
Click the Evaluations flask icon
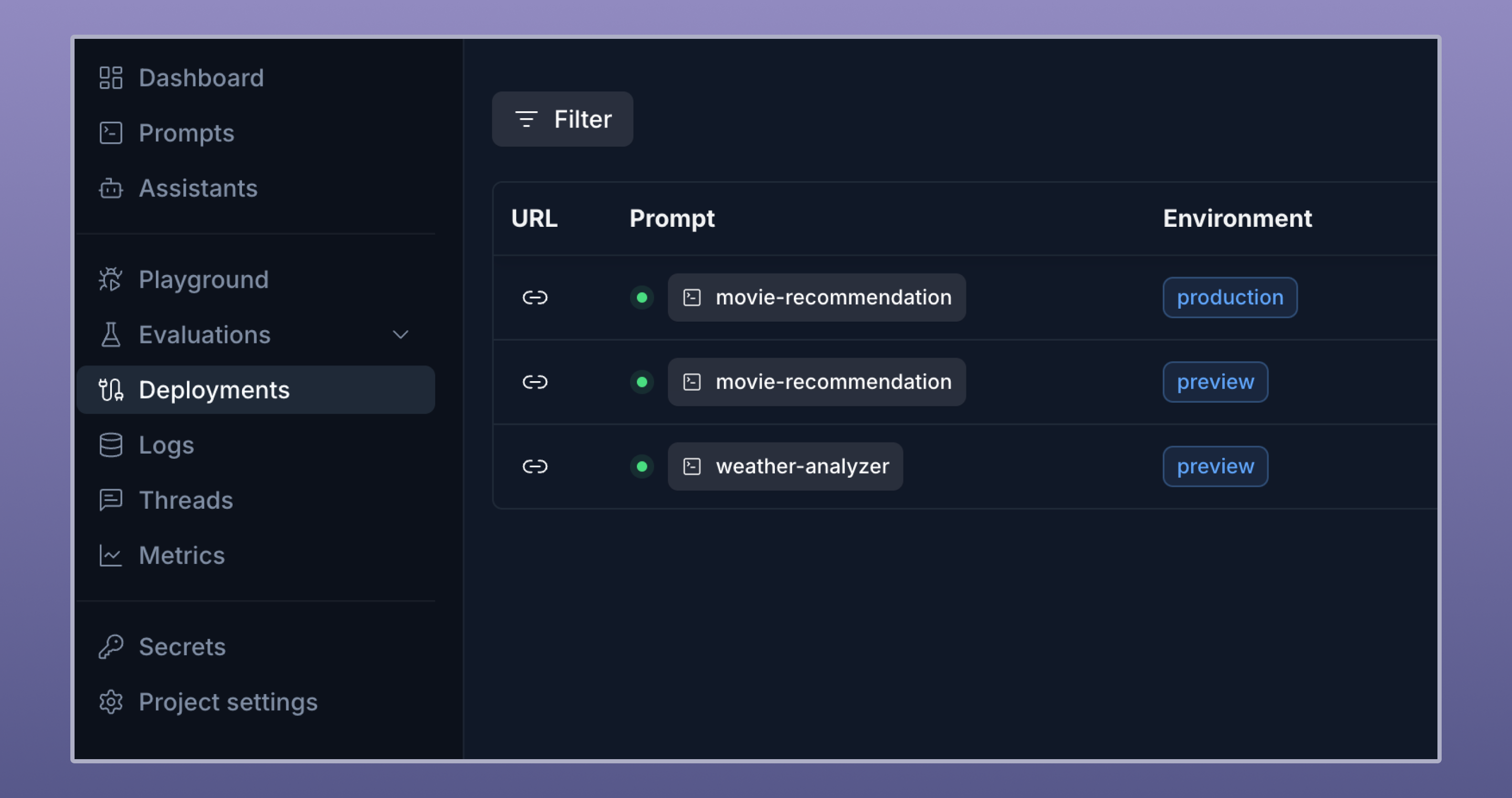point(110,334)
